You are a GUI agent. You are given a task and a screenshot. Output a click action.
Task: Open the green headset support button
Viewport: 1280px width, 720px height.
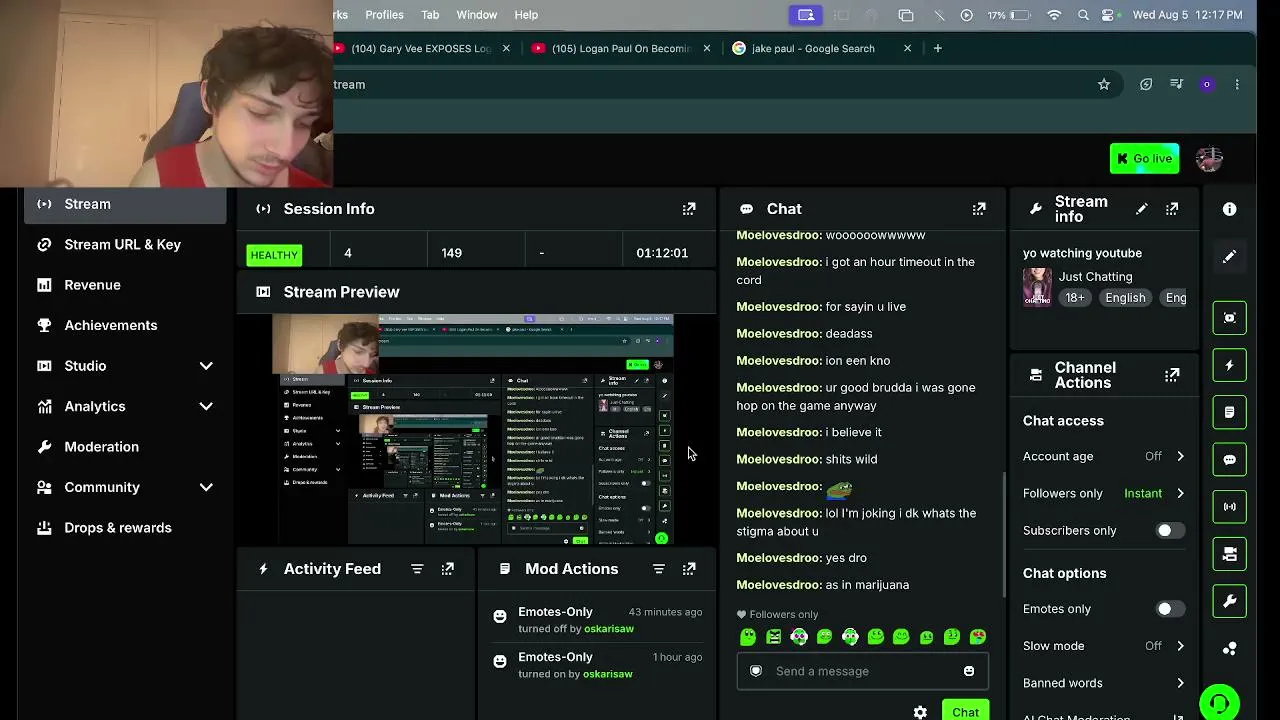pyautogui.click(x=1219, y=703)
